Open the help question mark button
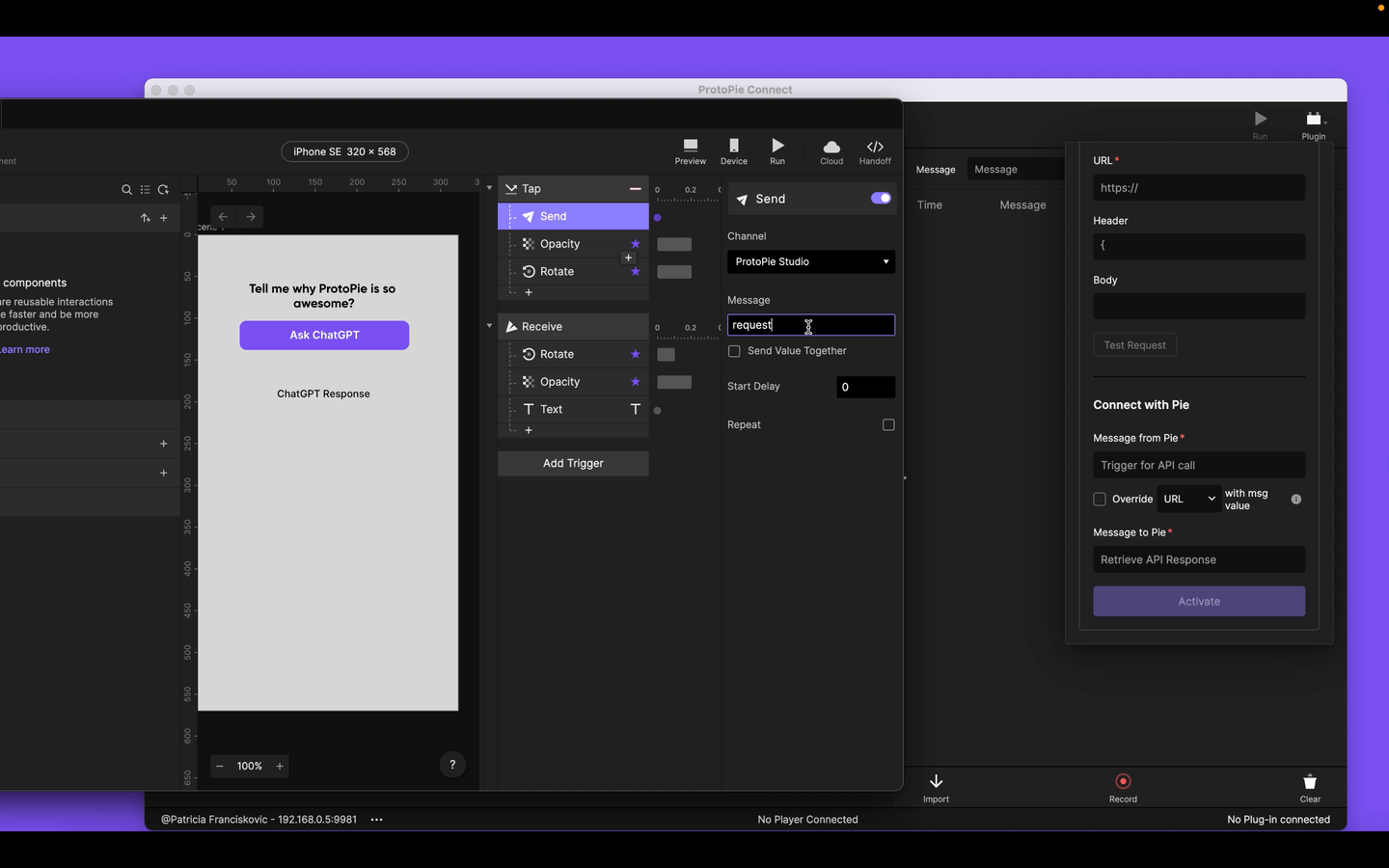Image resolution: width=1389 pixels, height=868 pixels. (452, 765)
